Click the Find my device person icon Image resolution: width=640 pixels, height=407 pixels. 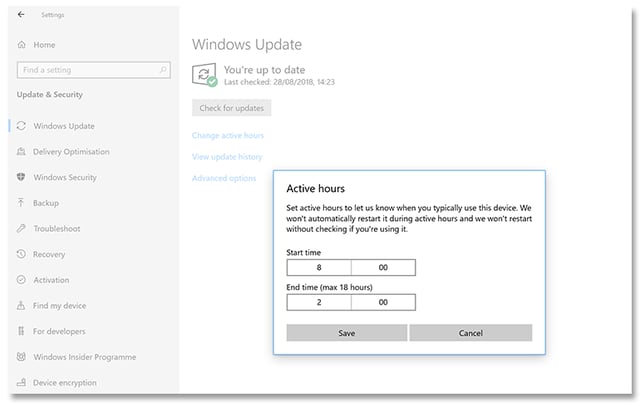tap(21, 305)
